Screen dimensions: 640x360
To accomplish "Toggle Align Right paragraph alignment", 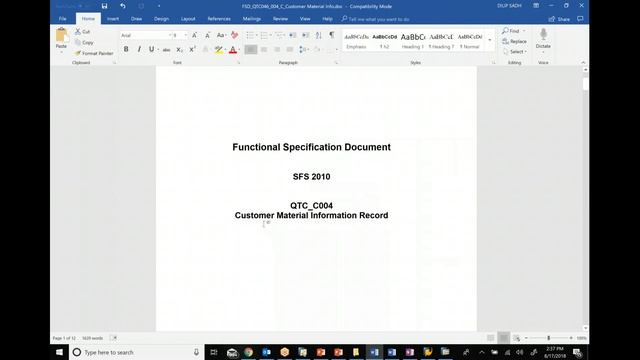I will (x=277, y=49).
